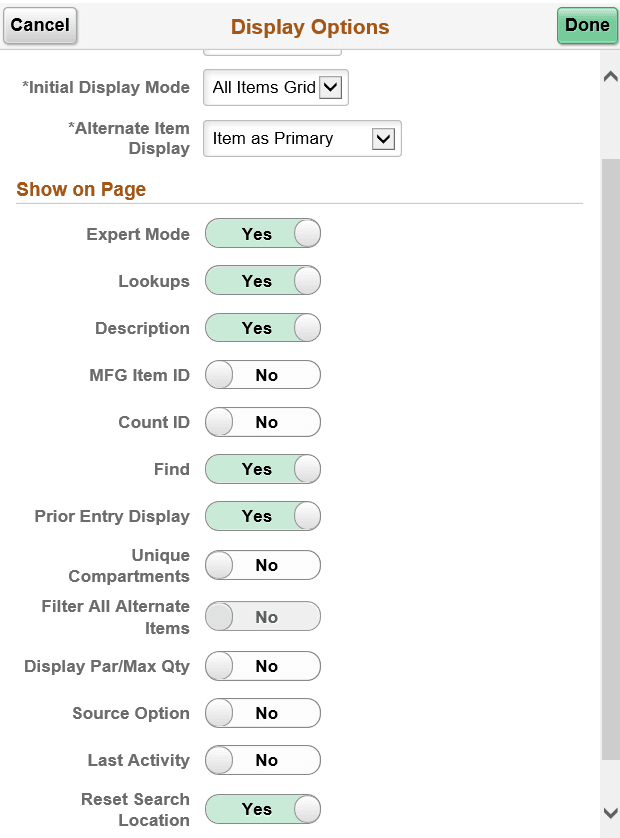Turn off Prior Entry Display
Screen dimensions: 620x838
[262, 516]
